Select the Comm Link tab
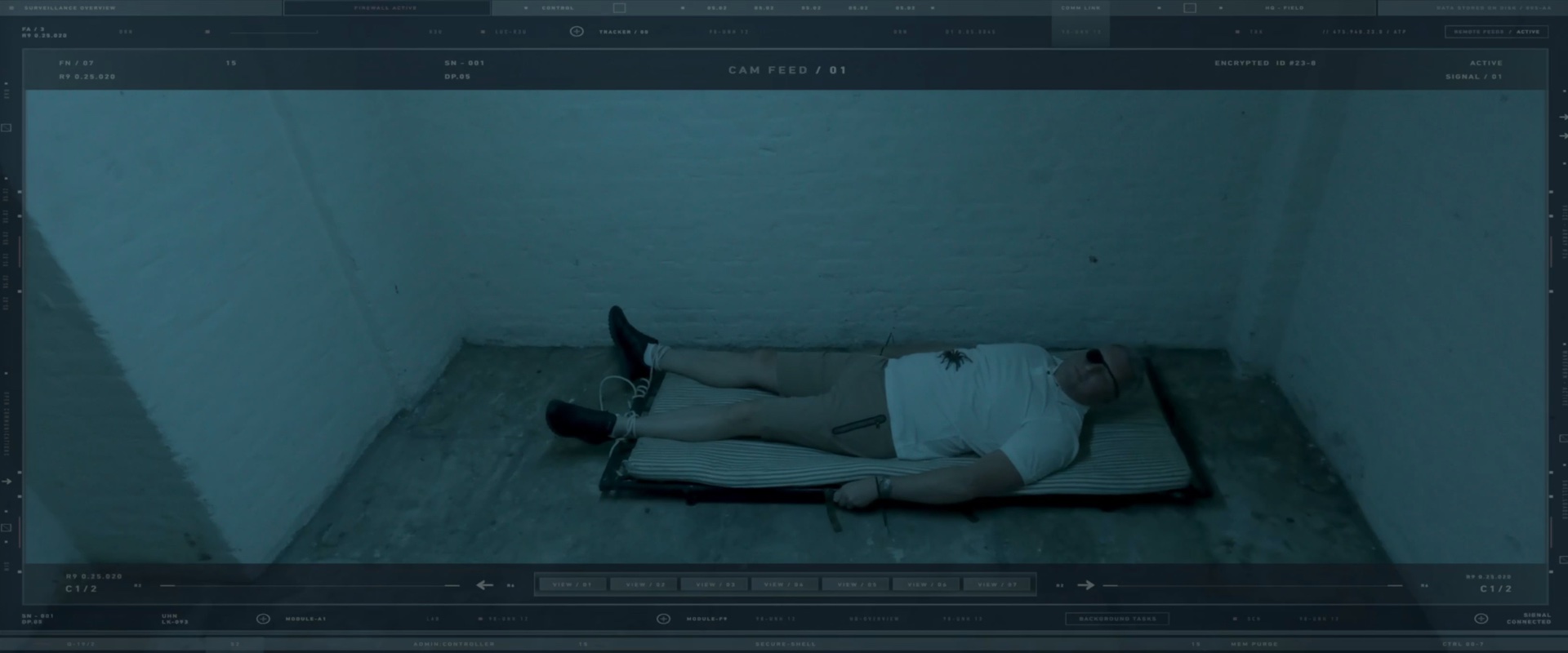Image resolution: width=1568 pixels, height=653 pixels. pyautogui.click(x=1080, y=8)
